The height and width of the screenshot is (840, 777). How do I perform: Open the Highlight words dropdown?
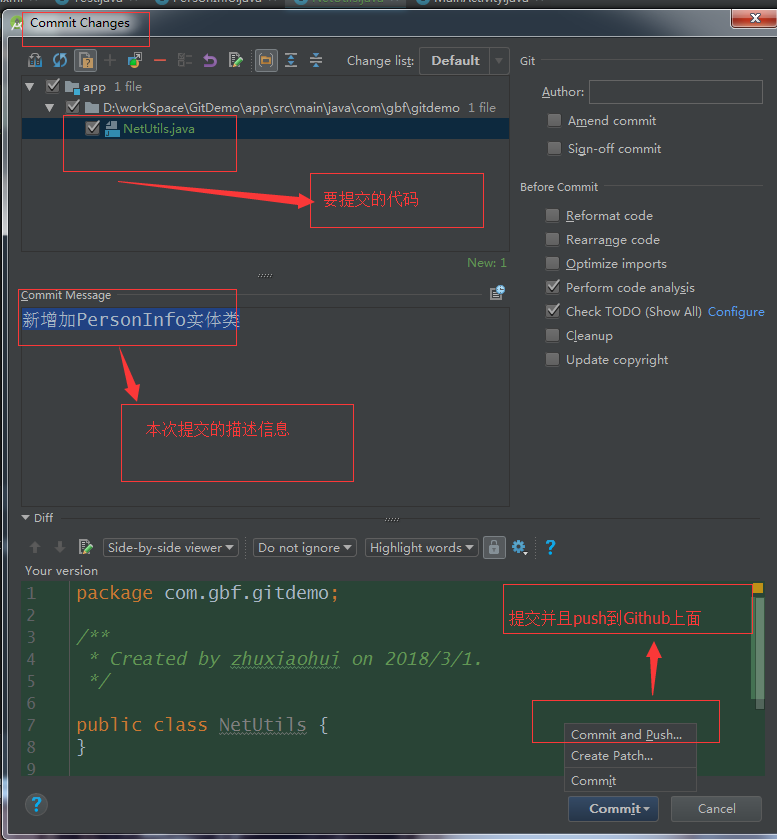tap(422, 548)
